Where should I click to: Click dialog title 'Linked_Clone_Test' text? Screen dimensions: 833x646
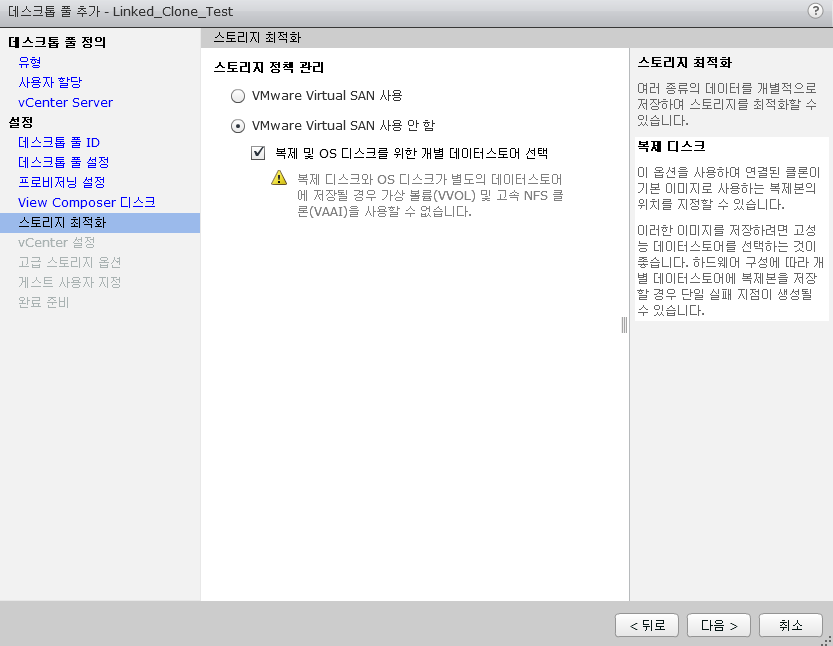(x=173, y=12)
